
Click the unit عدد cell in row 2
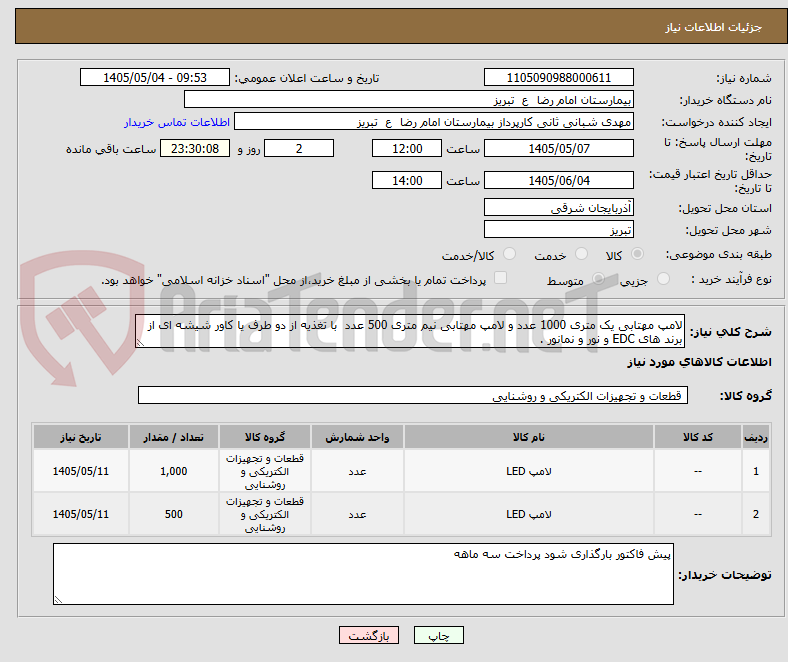[357, 514]
